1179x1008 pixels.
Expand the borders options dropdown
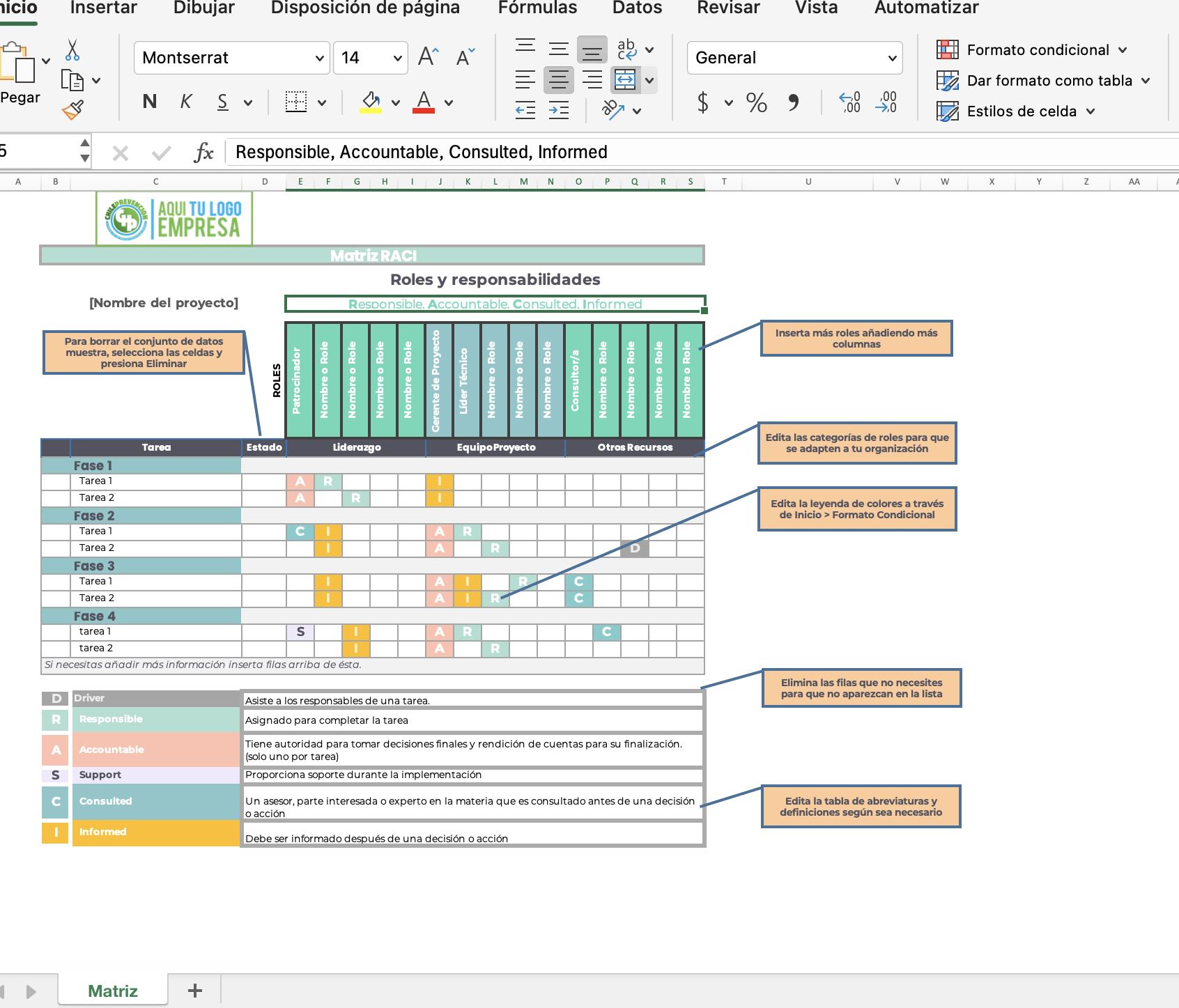[x=321, y=102]
